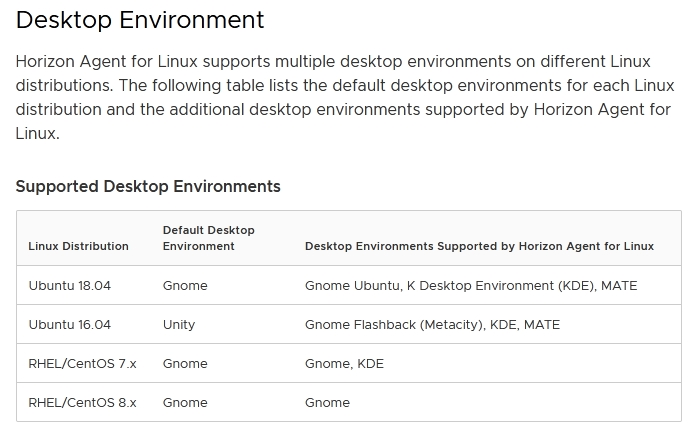The height and width of the screenshot is (435, 697).
Task: Click the RHEL/CentOS 8.x cell
Action: tap(82, 403)
